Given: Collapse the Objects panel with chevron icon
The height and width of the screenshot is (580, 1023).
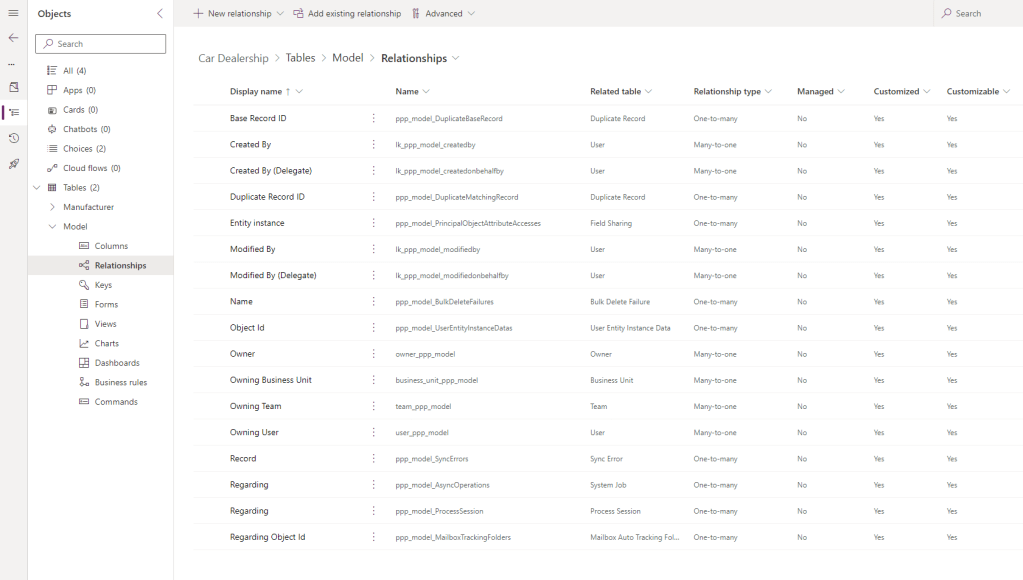Looking at the screenshot, I should click(x=160, y=13).
